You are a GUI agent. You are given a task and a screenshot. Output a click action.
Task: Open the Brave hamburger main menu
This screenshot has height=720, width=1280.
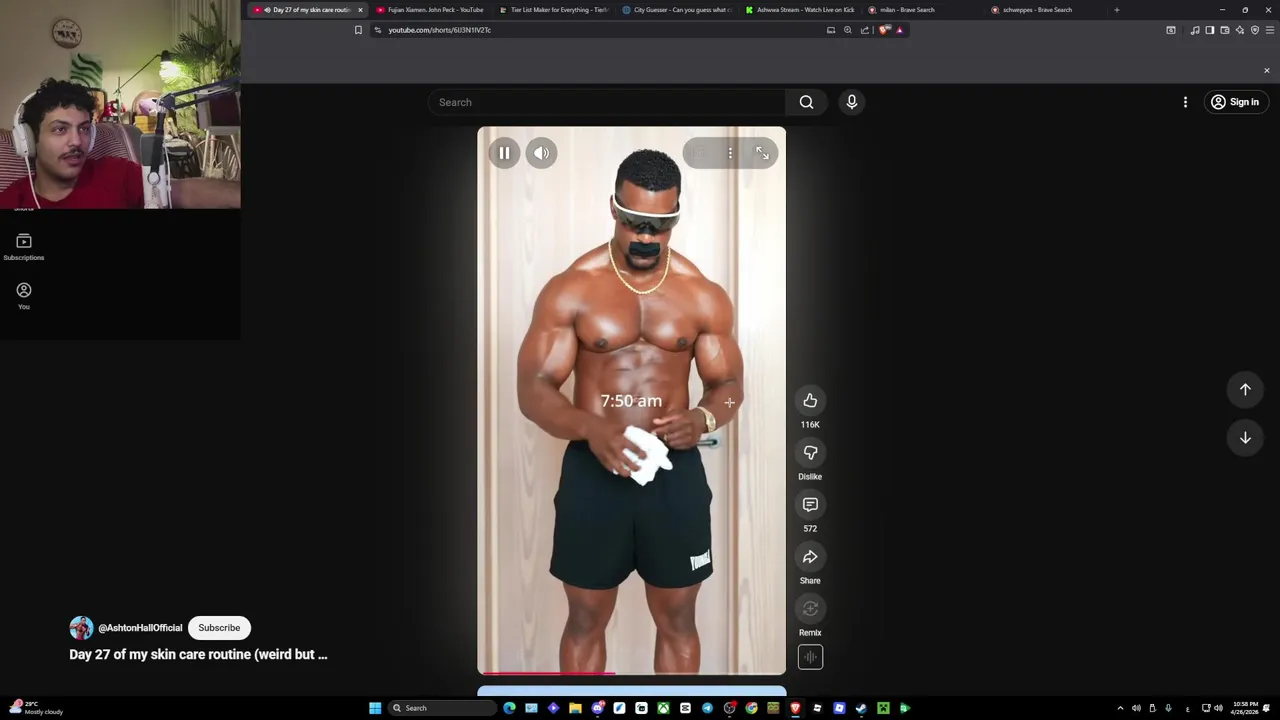[1270, 30]
